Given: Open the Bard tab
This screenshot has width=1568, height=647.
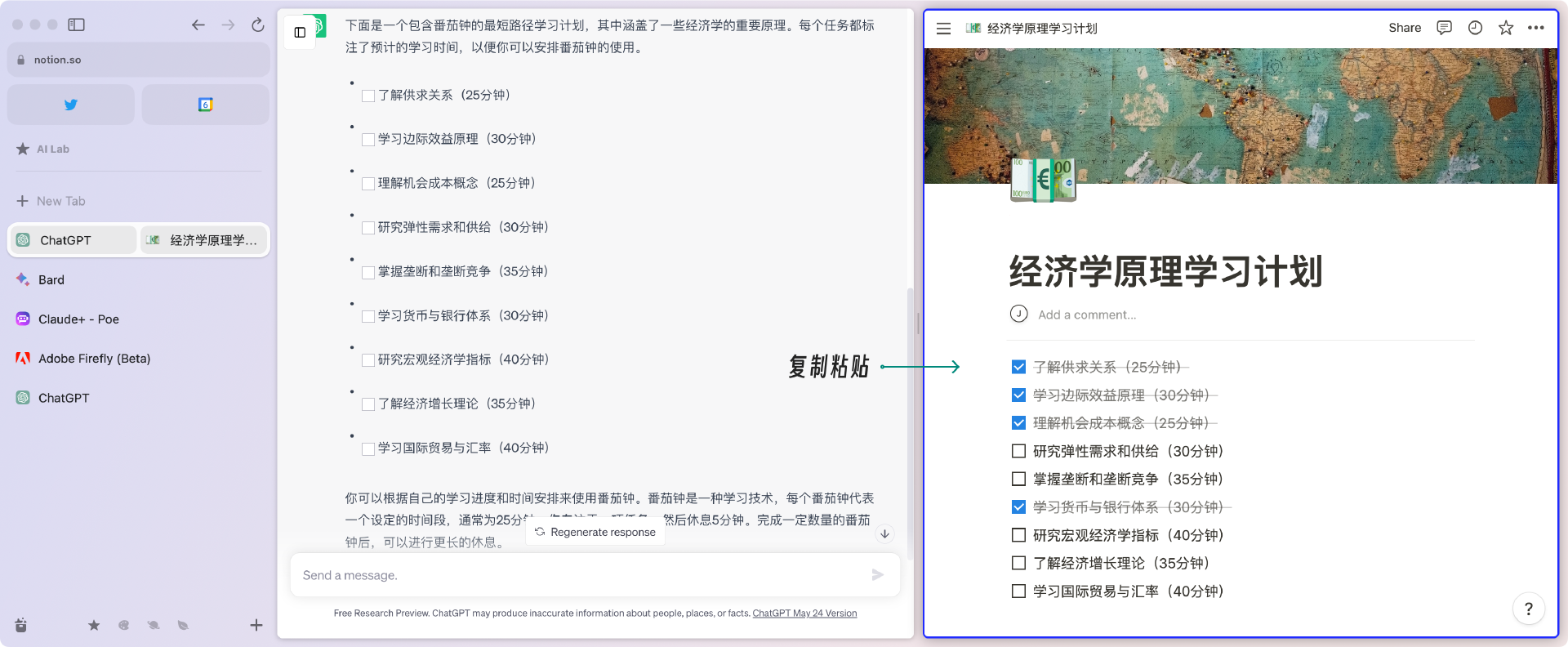Looking at the screenshot, I should 51,279.
